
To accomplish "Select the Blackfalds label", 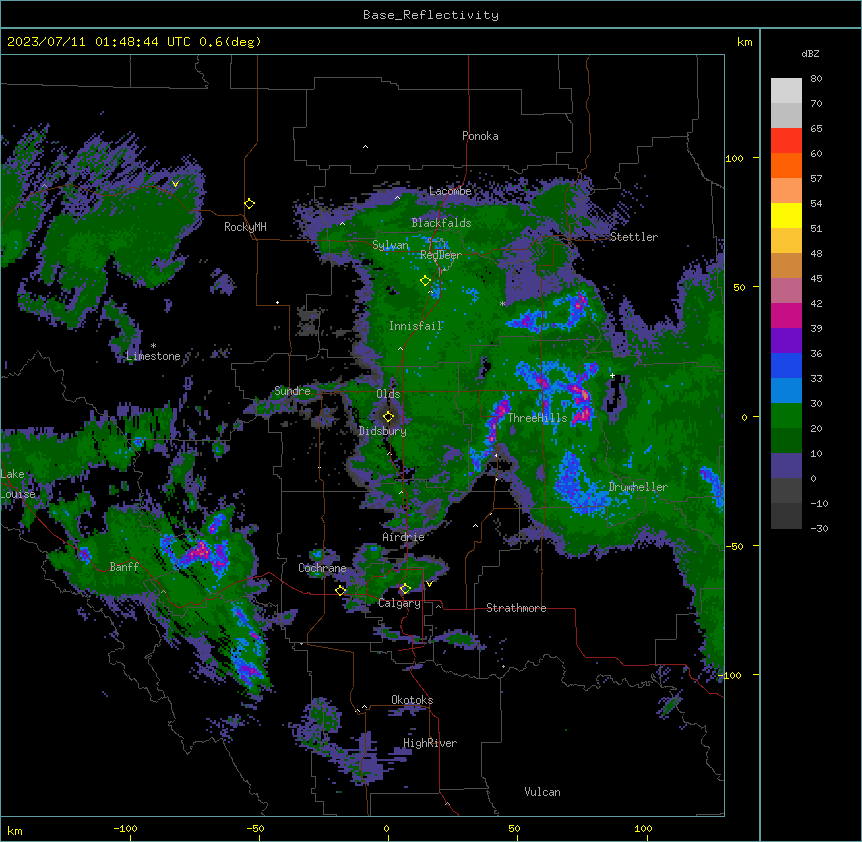I will click(441, 223).
